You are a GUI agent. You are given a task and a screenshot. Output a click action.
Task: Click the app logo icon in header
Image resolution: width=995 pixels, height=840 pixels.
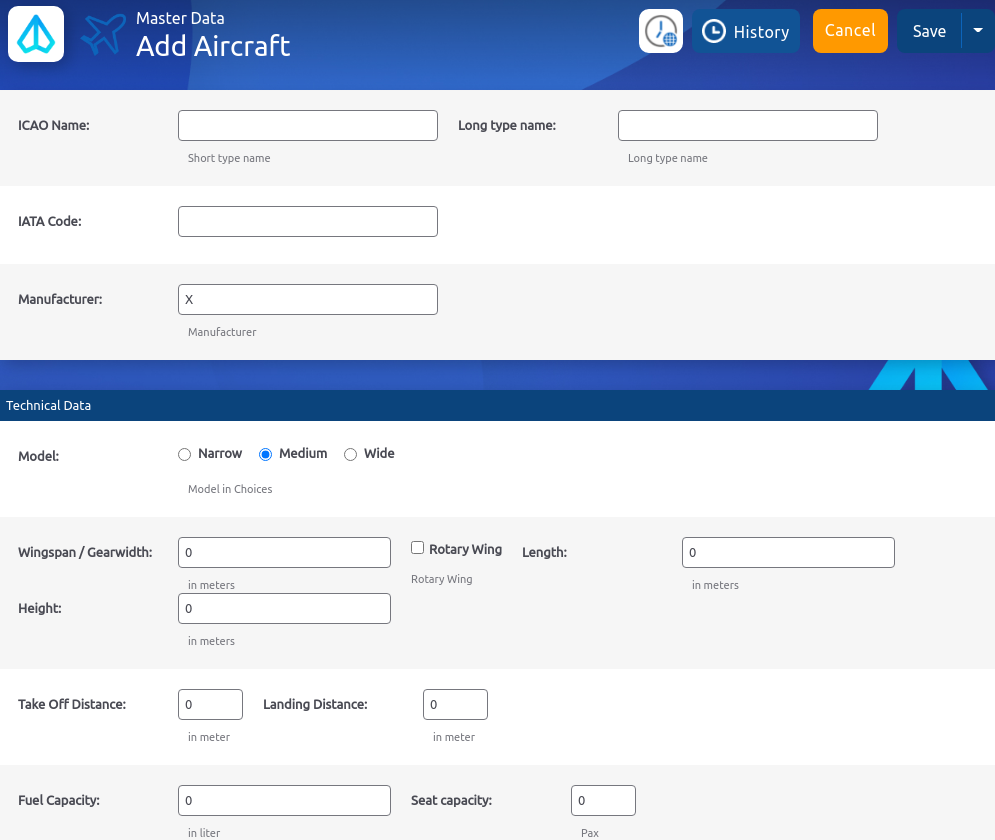(36, 33)
